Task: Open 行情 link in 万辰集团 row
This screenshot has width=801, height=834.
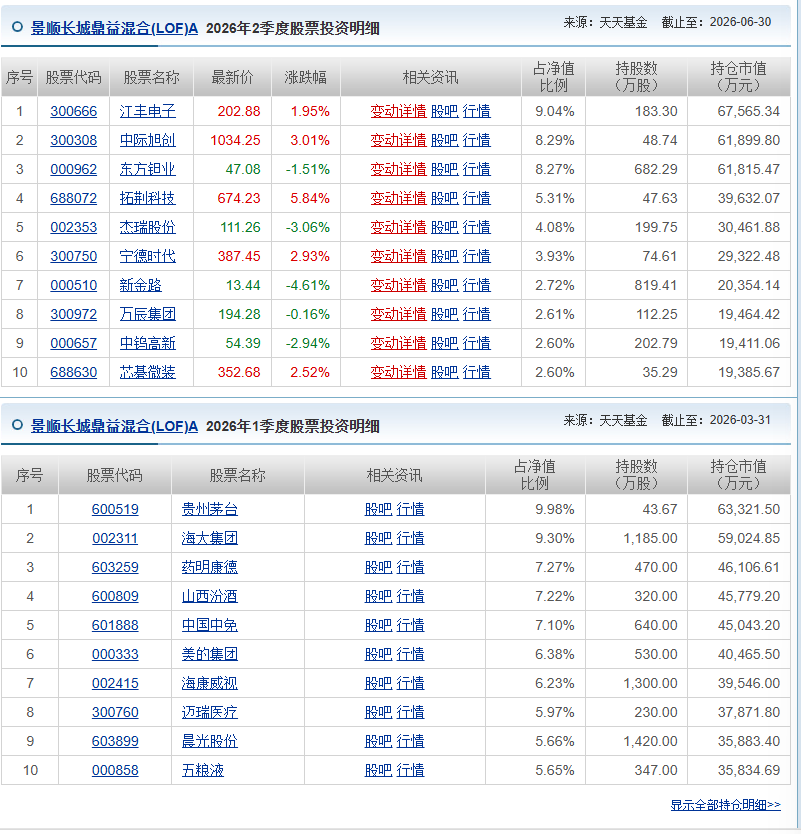Action: point(477,314)
